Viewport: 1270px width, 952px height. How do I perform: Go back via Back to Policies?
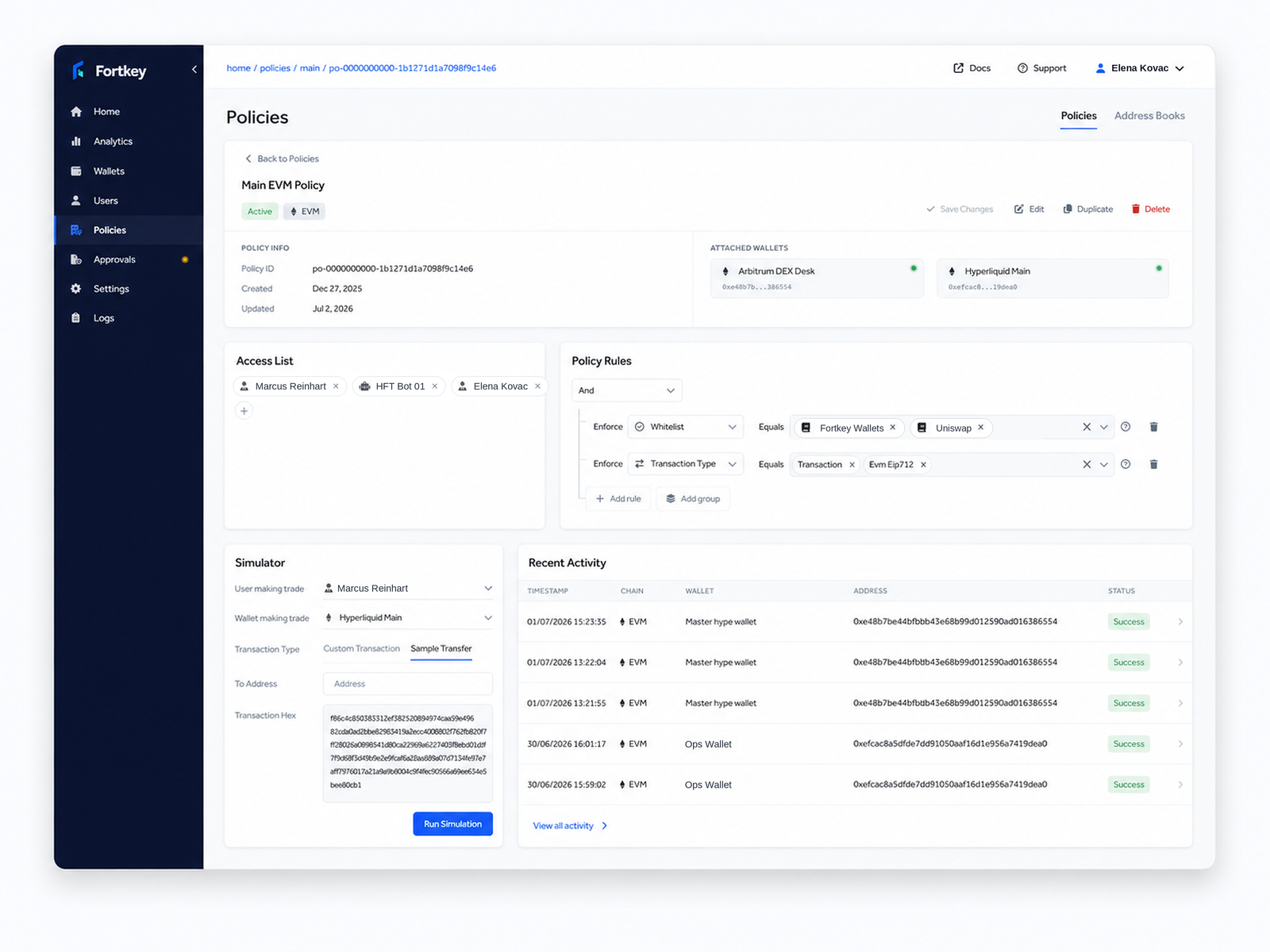point(282,159)
